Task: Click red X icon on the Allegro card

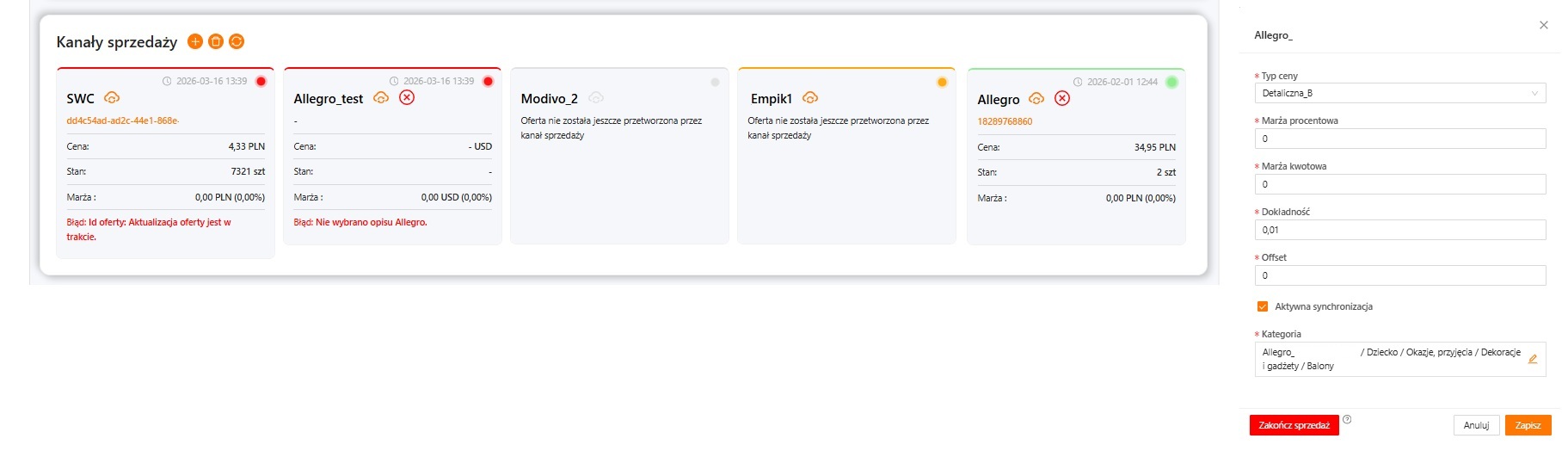Action: coord(1062,99)
